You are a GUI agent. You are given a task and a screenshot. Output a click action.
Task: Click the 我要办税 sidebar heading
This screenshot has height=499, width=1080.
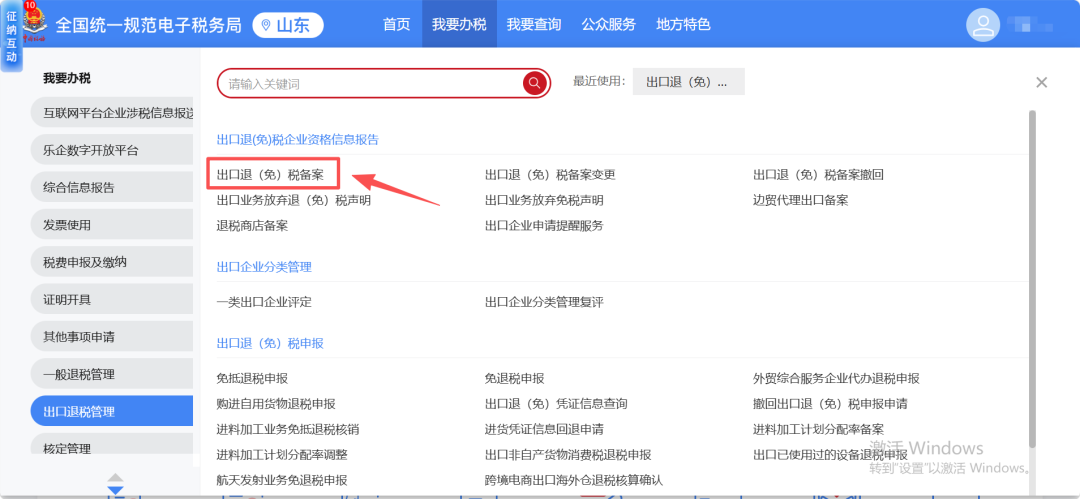(67, 78)
